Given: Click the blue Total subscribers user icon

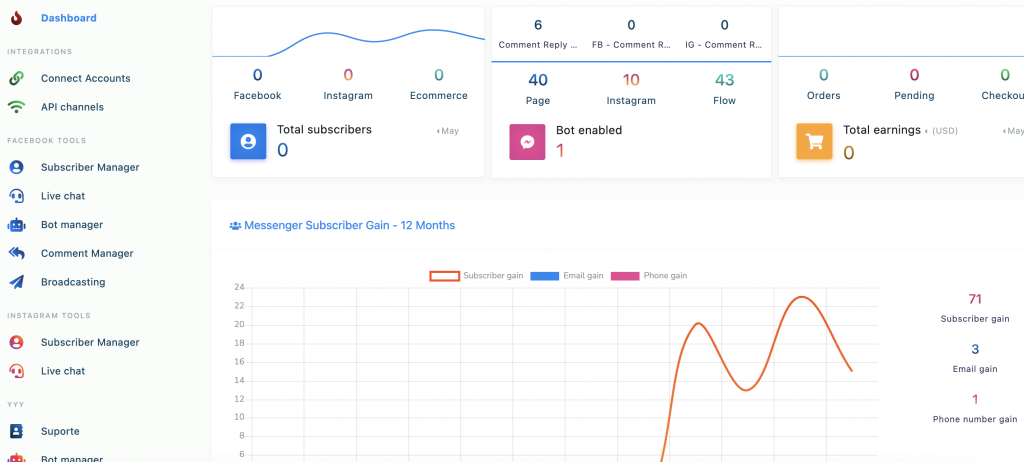Looking at the screenshot, I should pyautogui.click(x=248, y=141).
